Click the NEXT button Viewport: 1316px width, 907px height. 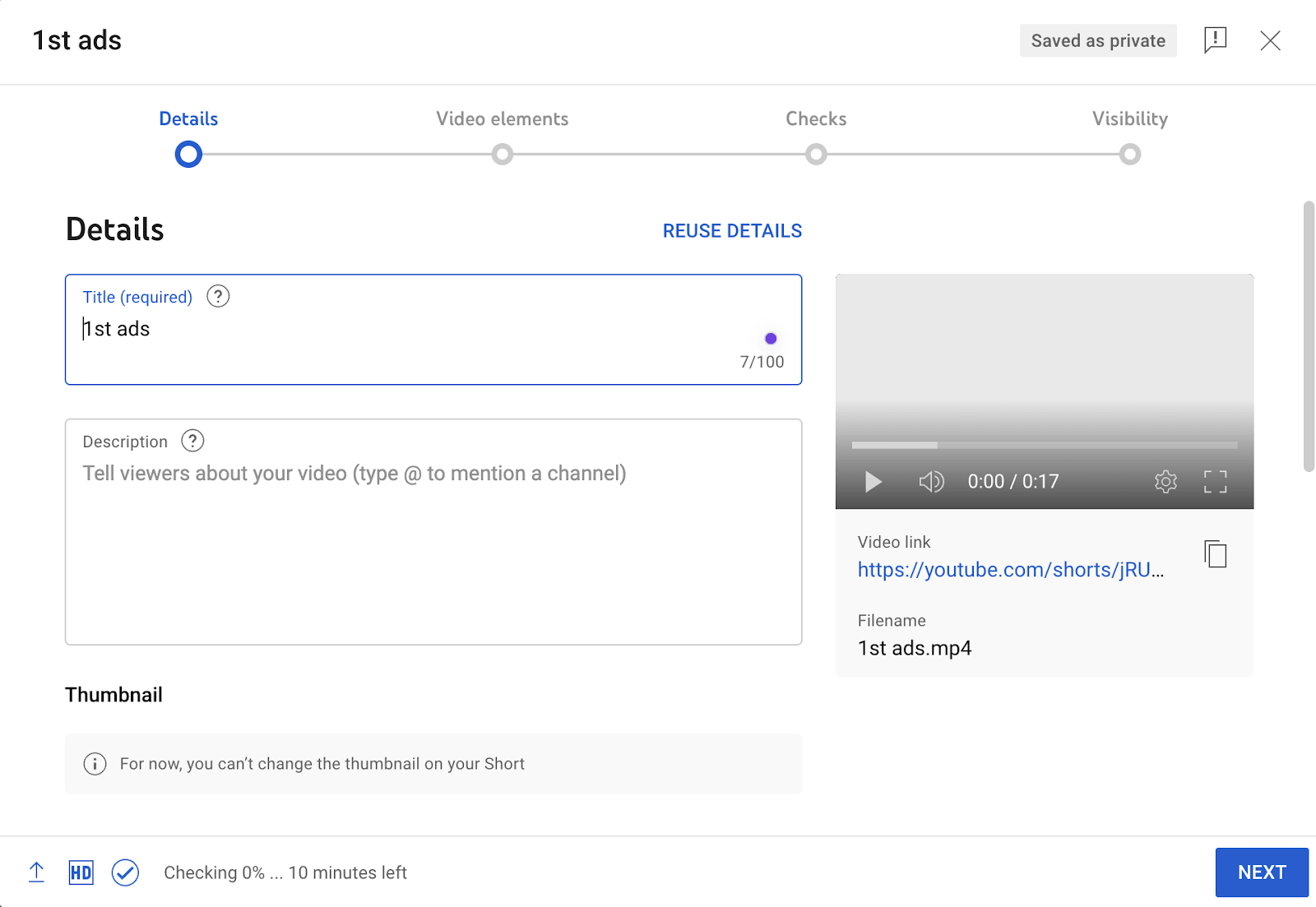click(1262, 872)
